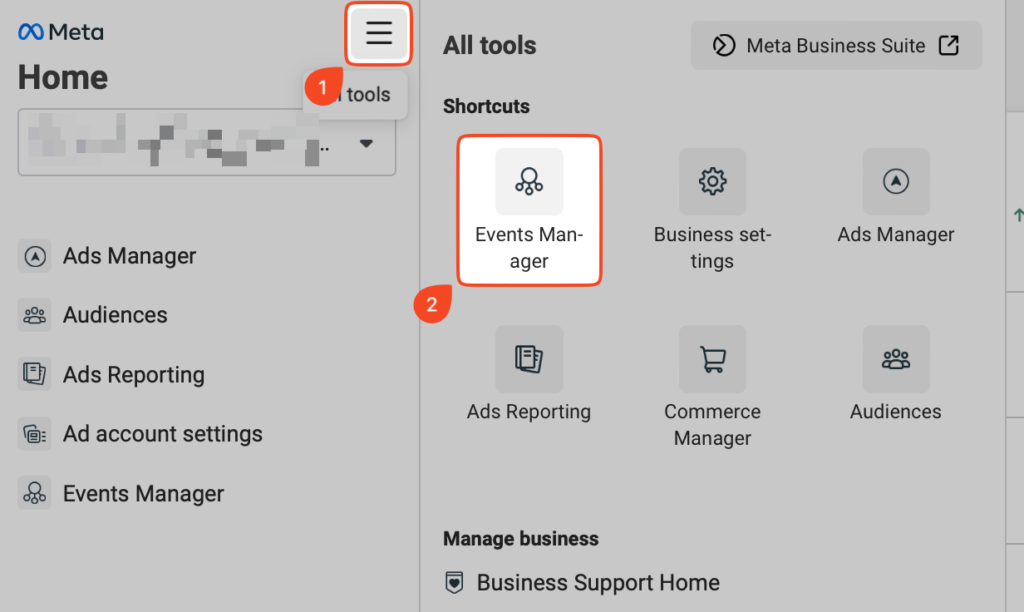Choose Events Manager in sidebar list
This screenshot has width=1024, height=612.
click(143, 494)
